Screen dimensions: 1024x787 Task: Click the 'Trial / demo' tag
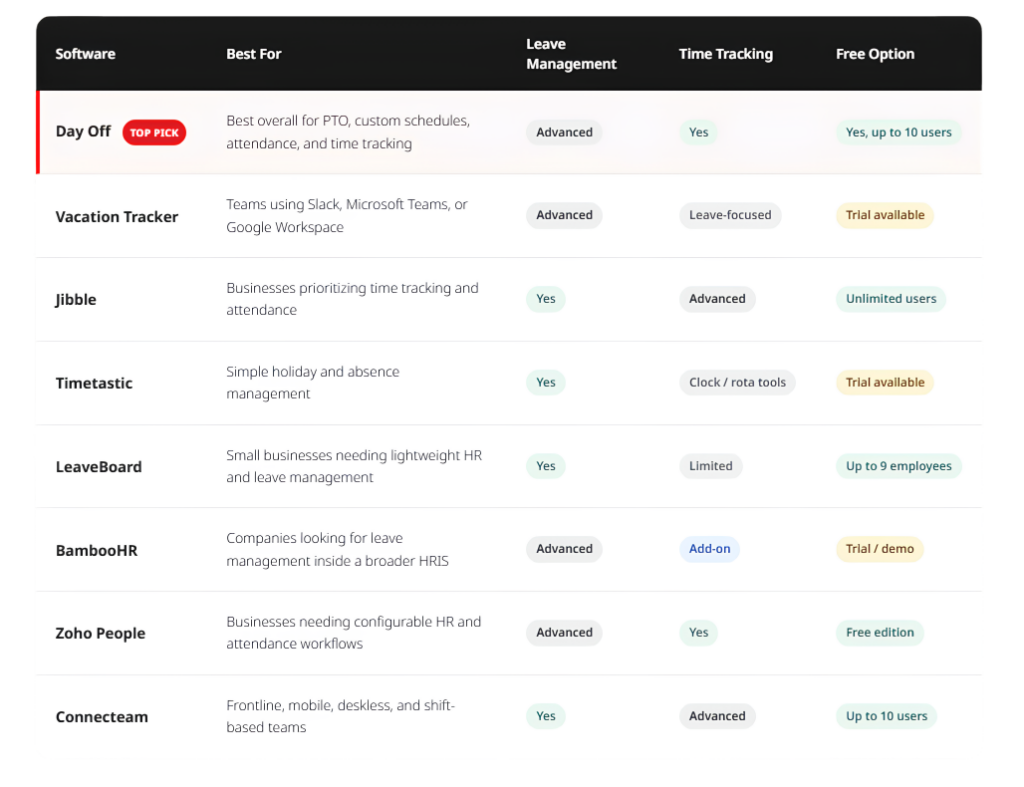[880, 549]
